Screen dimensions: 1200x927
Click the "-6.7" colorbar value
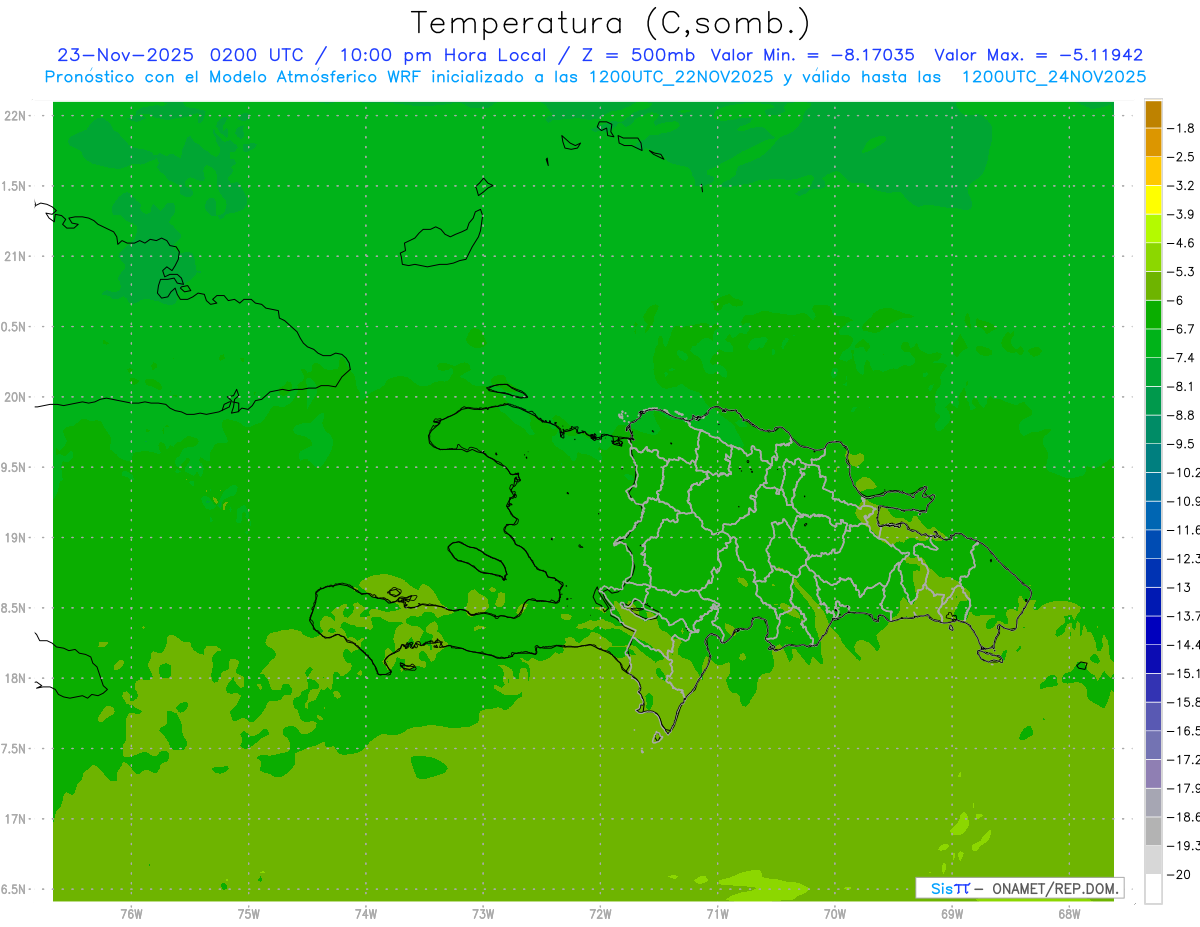coord(1182,329)
